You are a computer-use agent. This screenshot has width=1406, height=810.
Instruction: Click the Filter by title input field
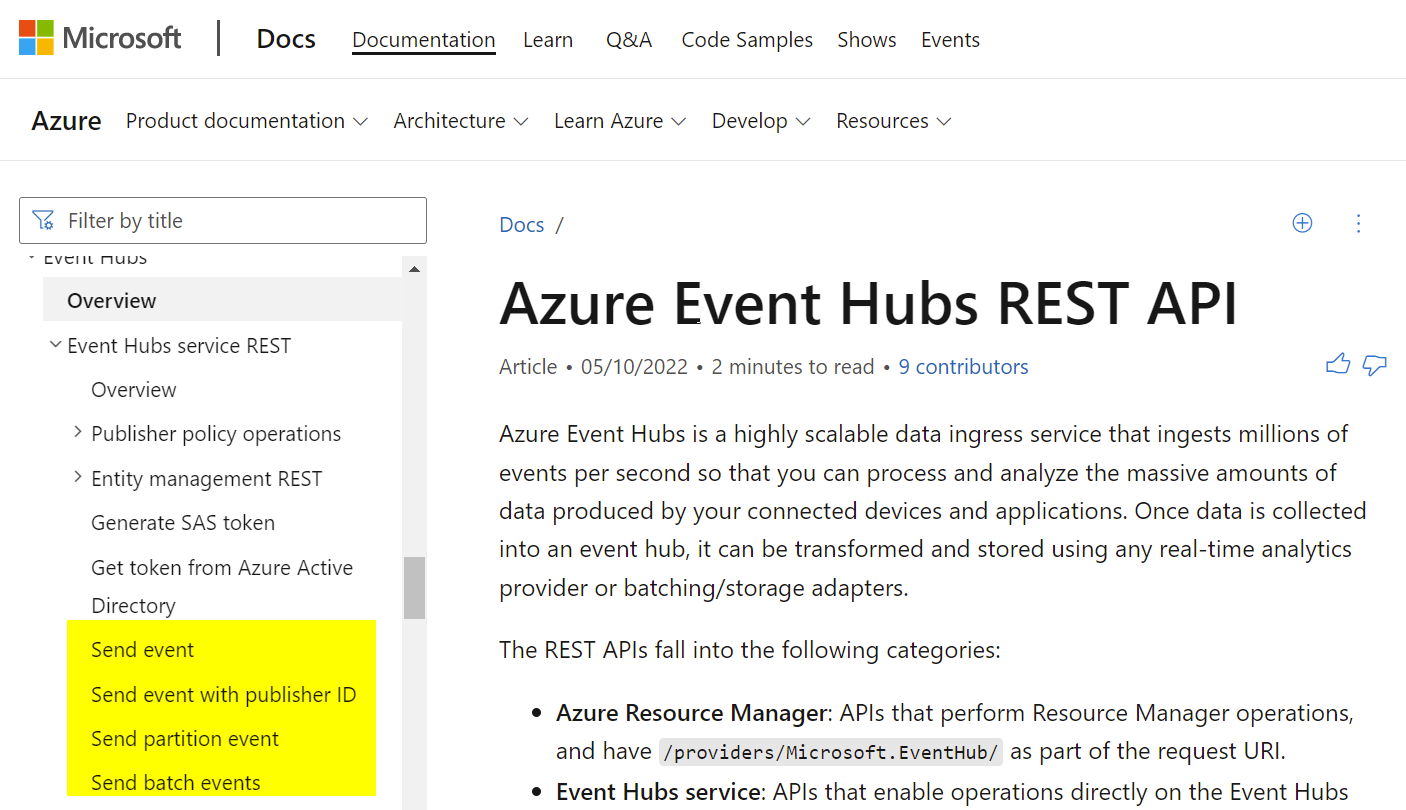[x=223, y=220]
